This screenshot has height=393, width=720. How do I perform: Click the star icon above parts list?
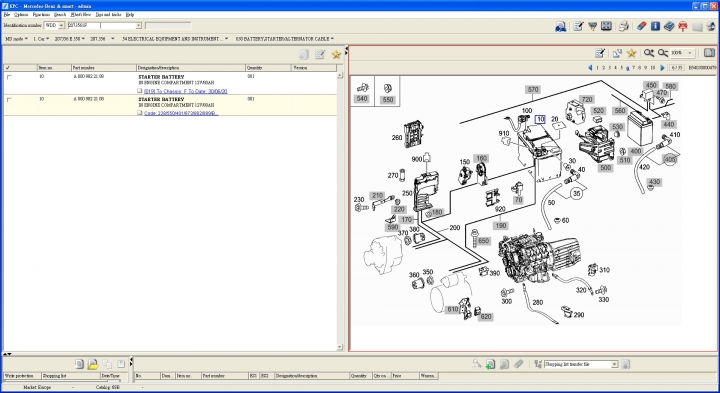(336, 55)
